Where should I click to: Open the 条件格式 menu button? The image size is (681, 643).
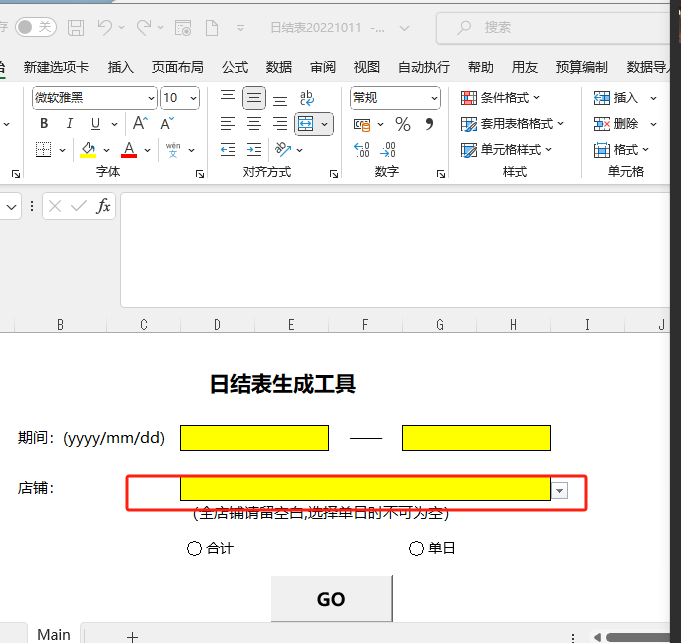[501, 98]
